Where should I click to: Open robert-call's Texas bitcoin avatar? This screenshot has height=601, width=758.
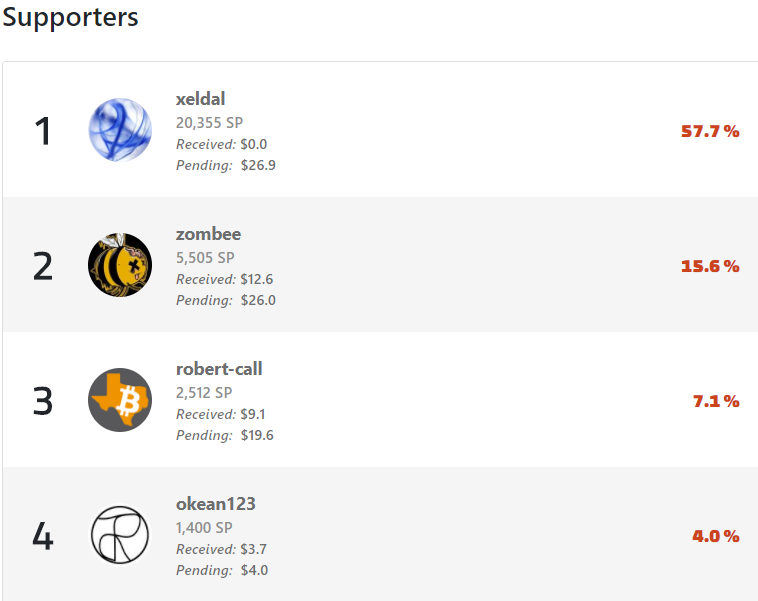pos(120,400)
